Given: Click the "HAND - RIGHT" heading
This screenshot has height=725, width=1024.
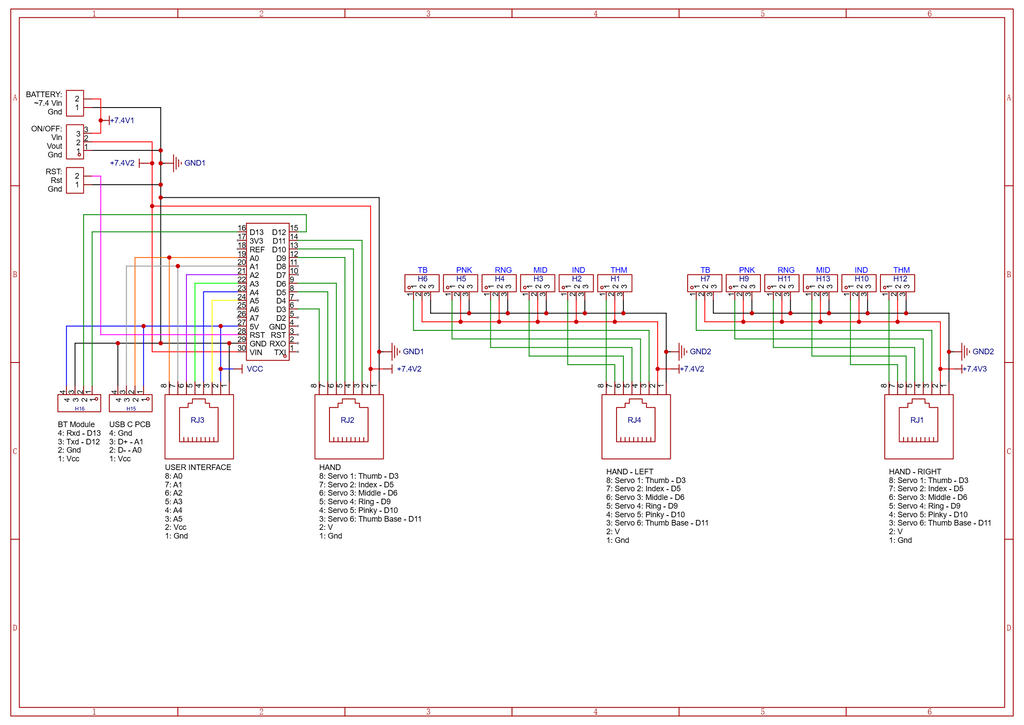Looking at the screenshot, I should (x=915, y=472).
